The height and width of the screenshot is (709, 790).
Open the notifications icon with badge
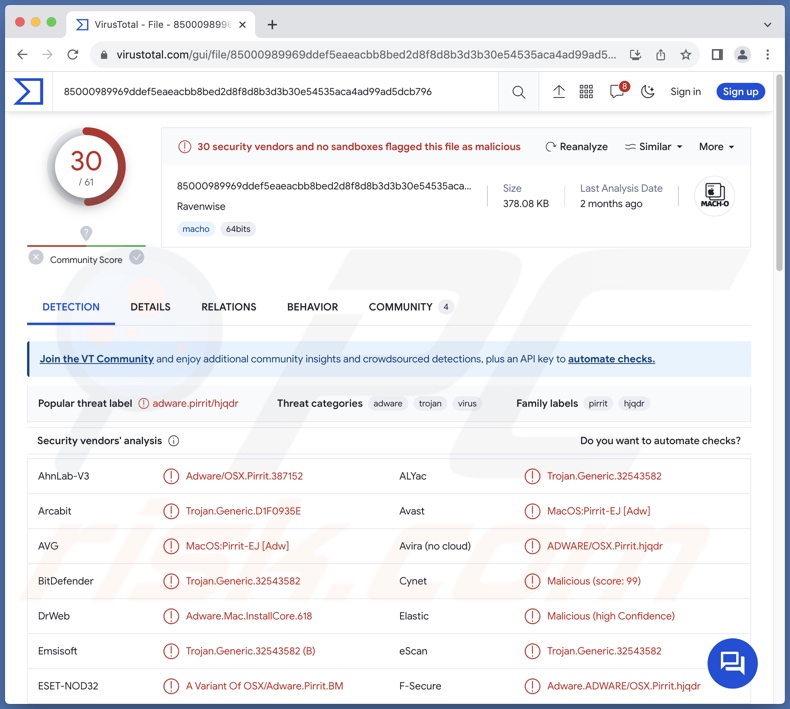pos(617,92)
